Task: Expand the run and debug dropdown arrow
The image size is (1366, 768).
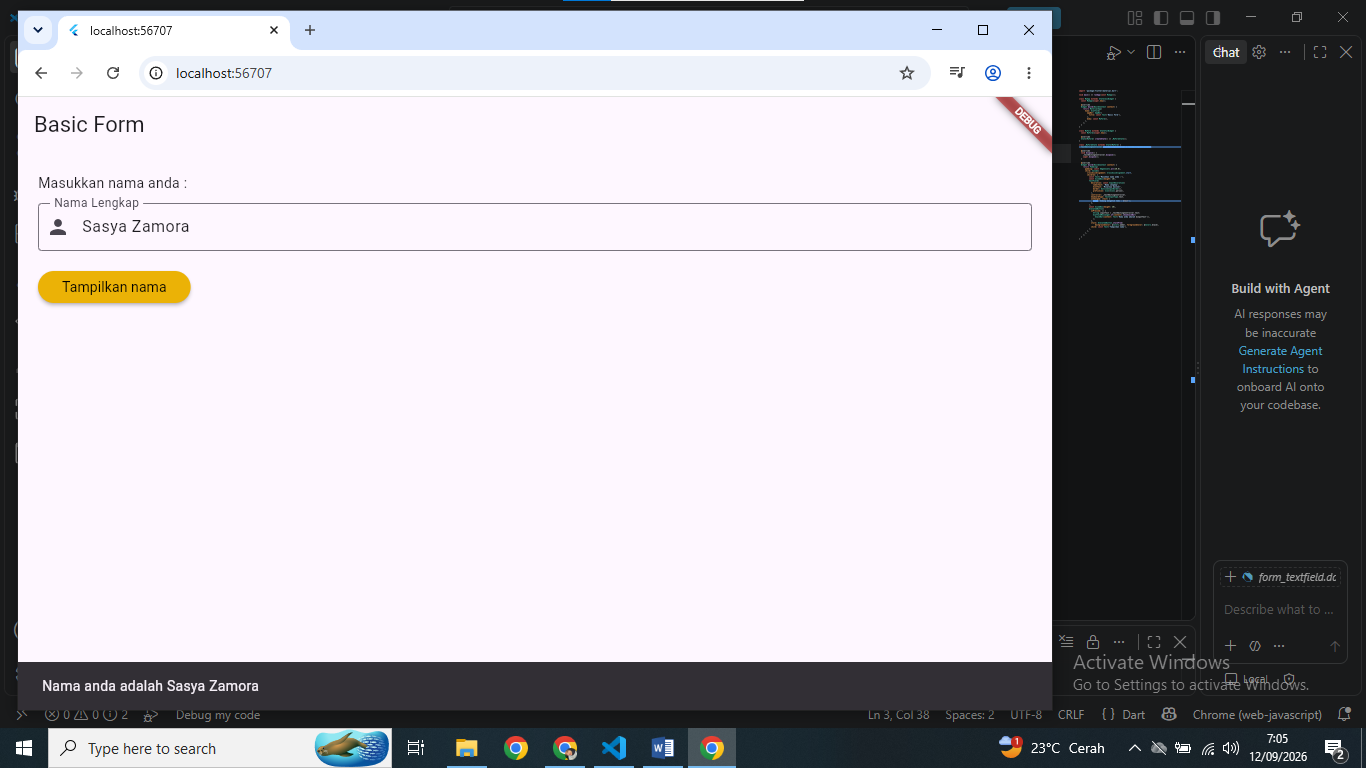Action: tap(1131, 52)
